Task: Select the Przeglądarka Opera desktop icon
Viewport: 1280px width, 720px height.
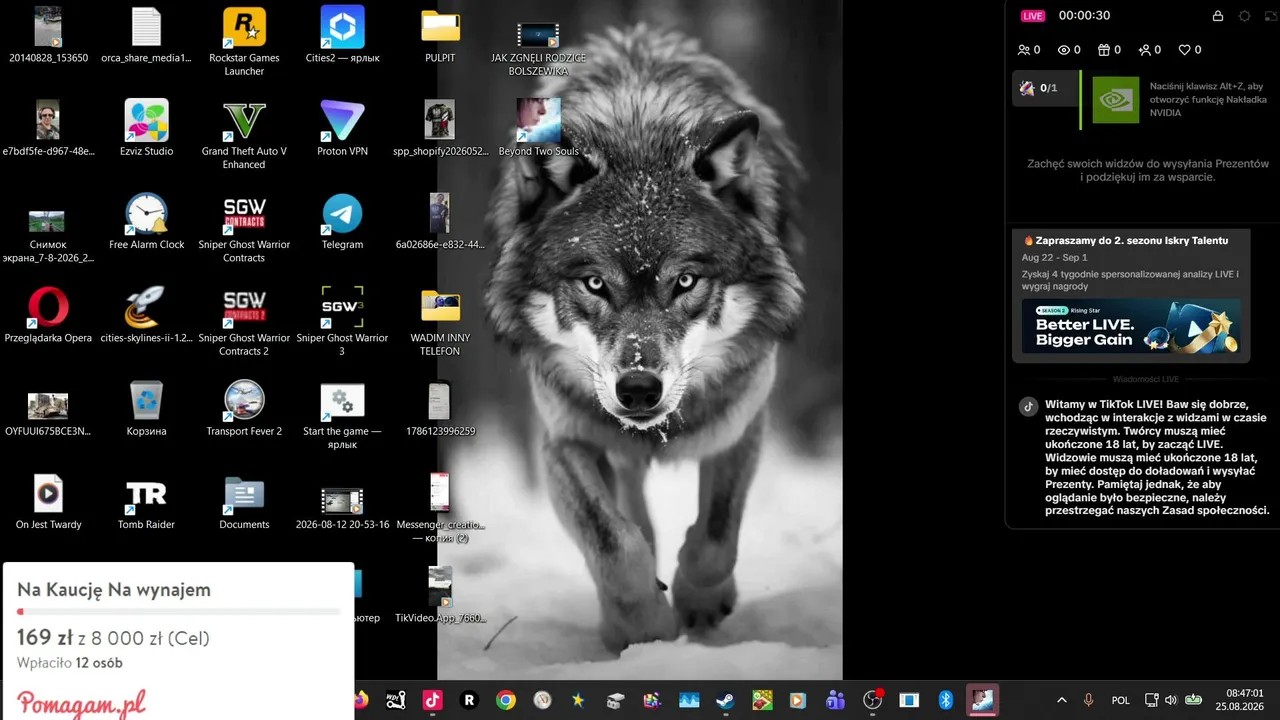Action: click(x=48, y=314)
